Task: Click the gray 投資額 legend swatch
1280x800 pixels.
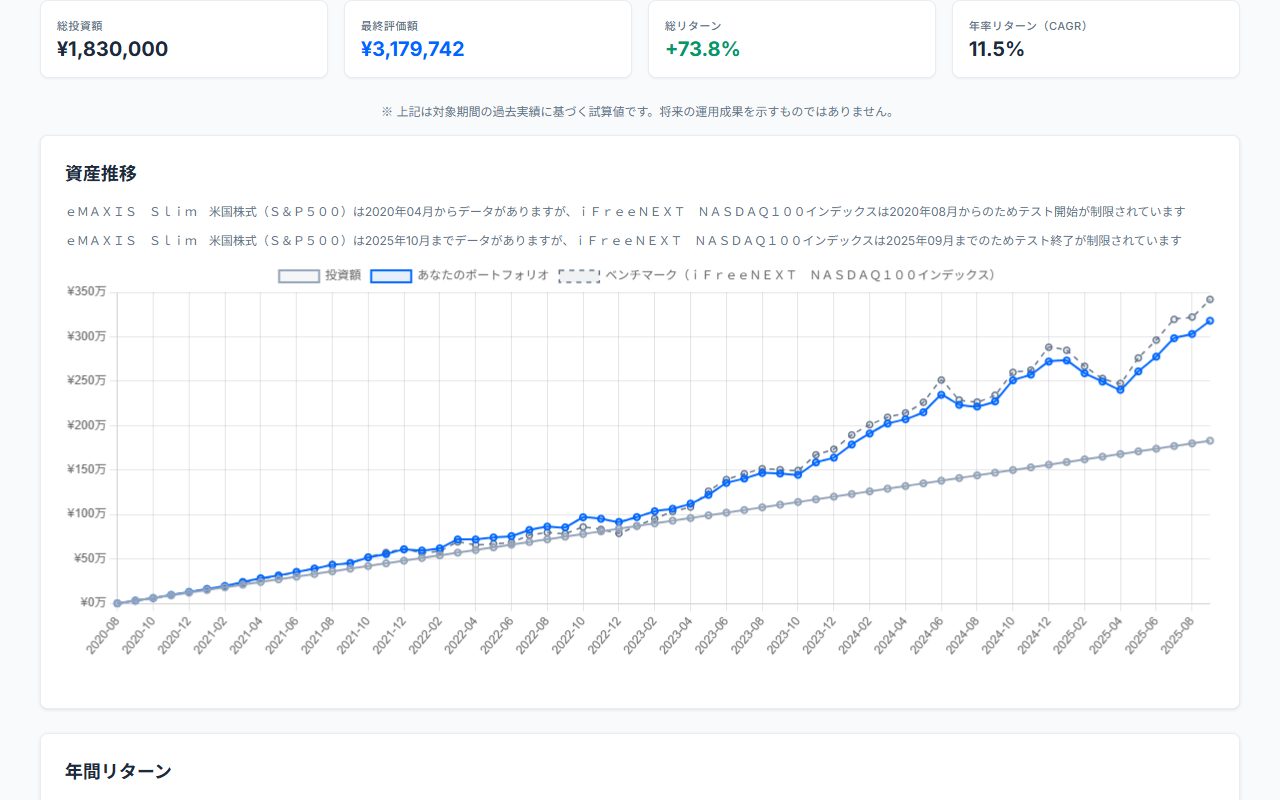Action: click(297, 275)
